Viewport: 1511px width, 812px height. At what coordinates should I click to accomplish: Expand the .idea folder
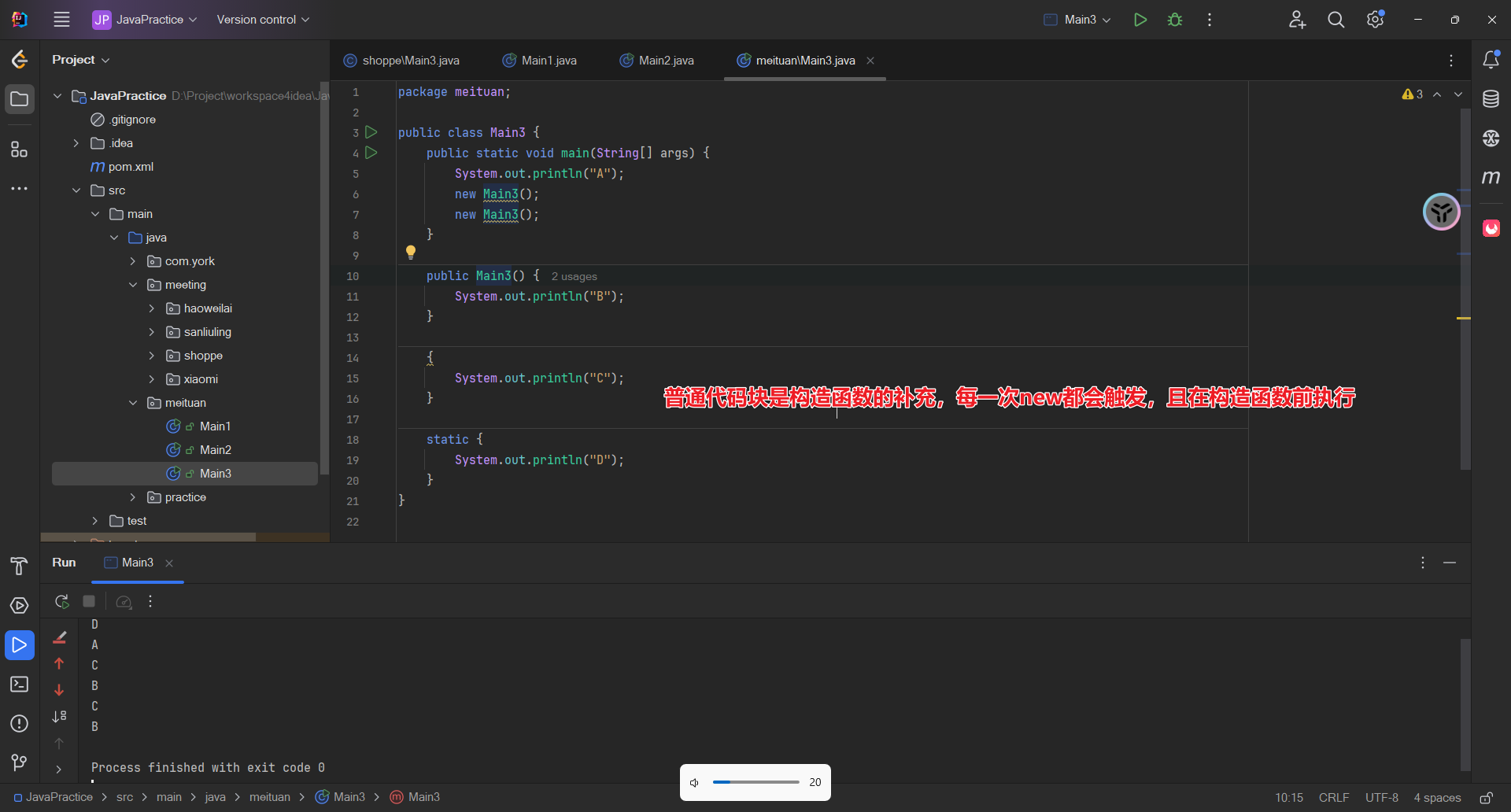click(76, 143)
